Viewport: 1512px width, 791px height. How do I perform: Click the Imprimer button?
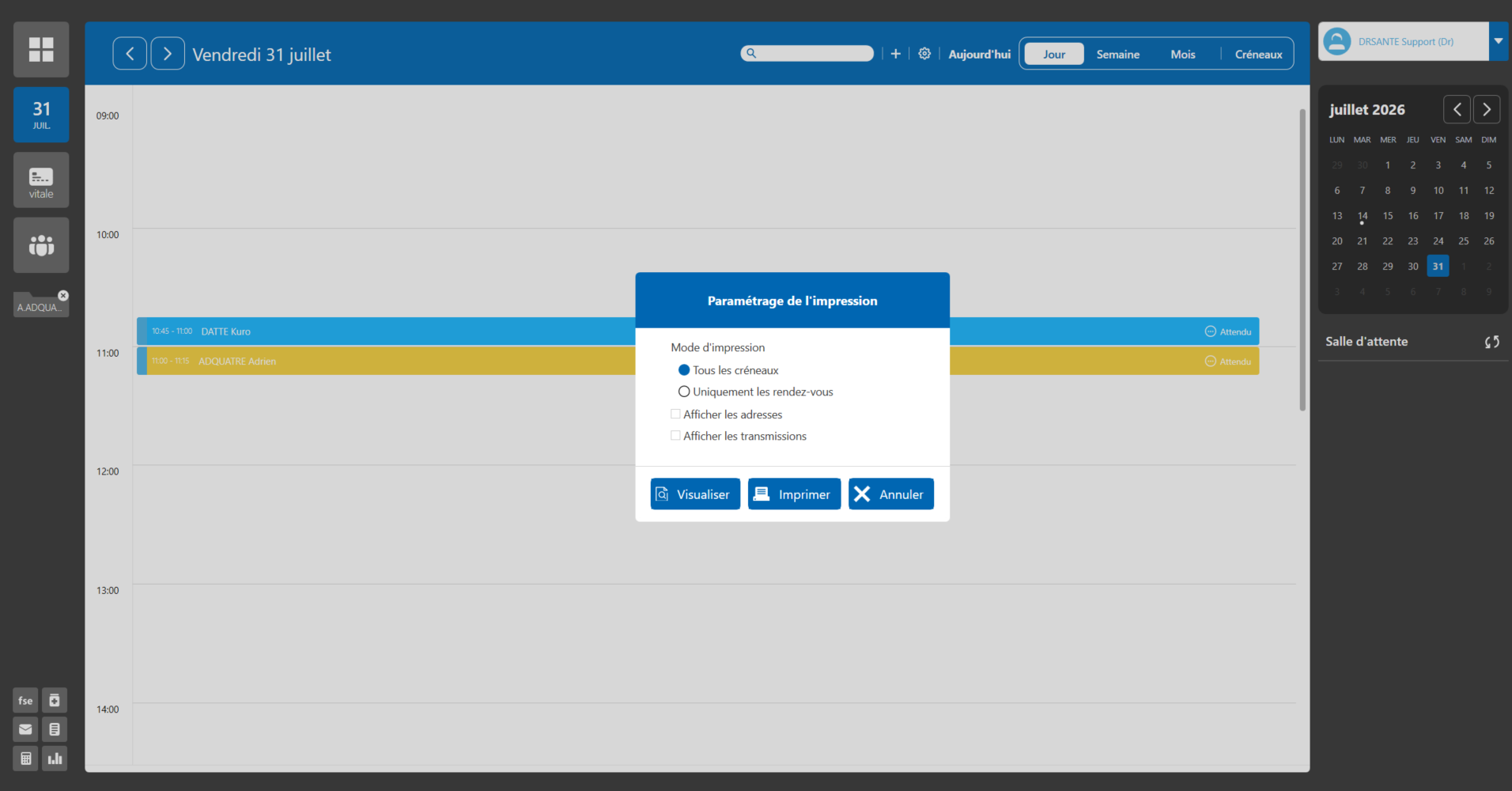click(794, 494)
